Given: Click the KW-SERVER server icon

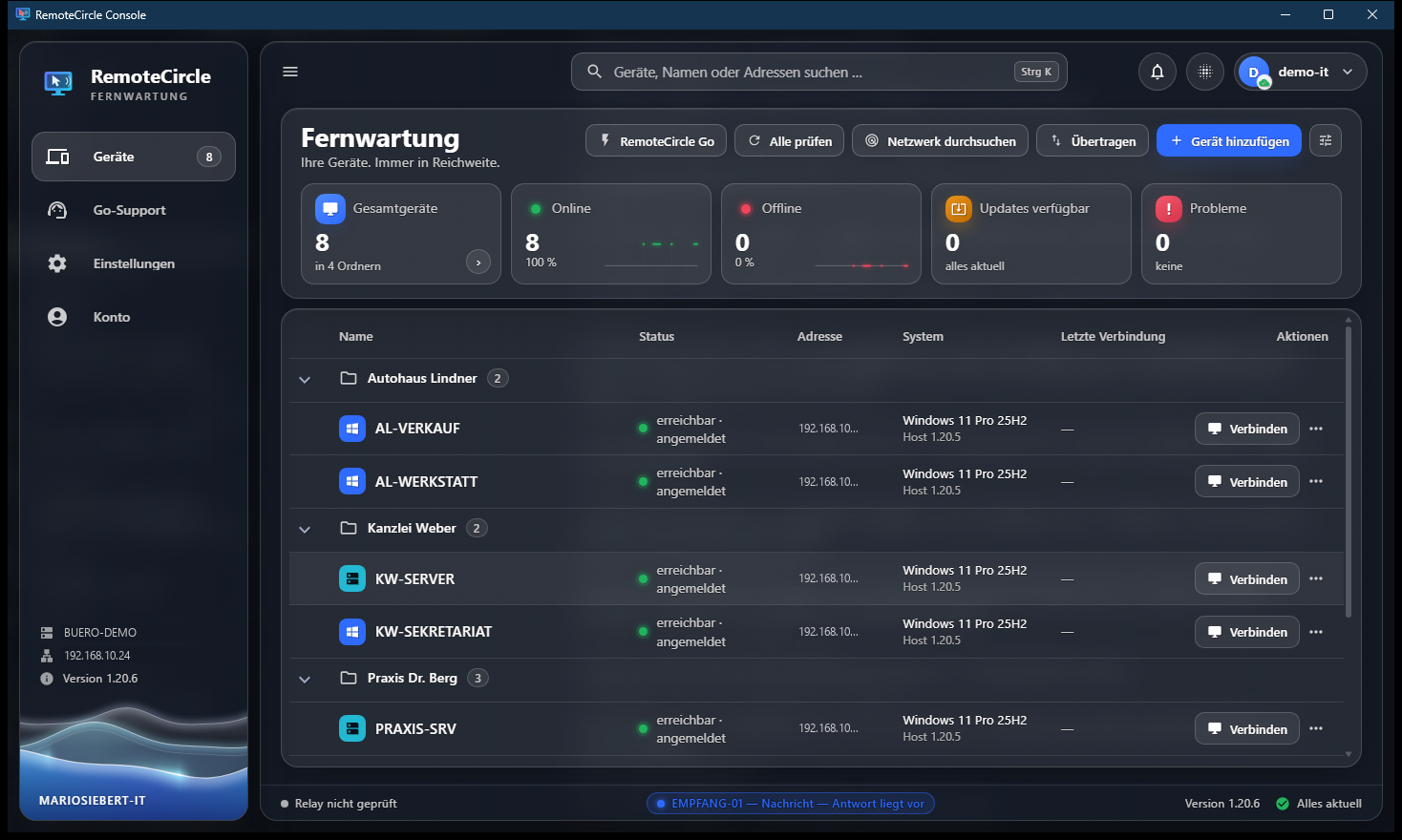Looking at the screenshot, I should pyautogui.click(x=352, y=578).
